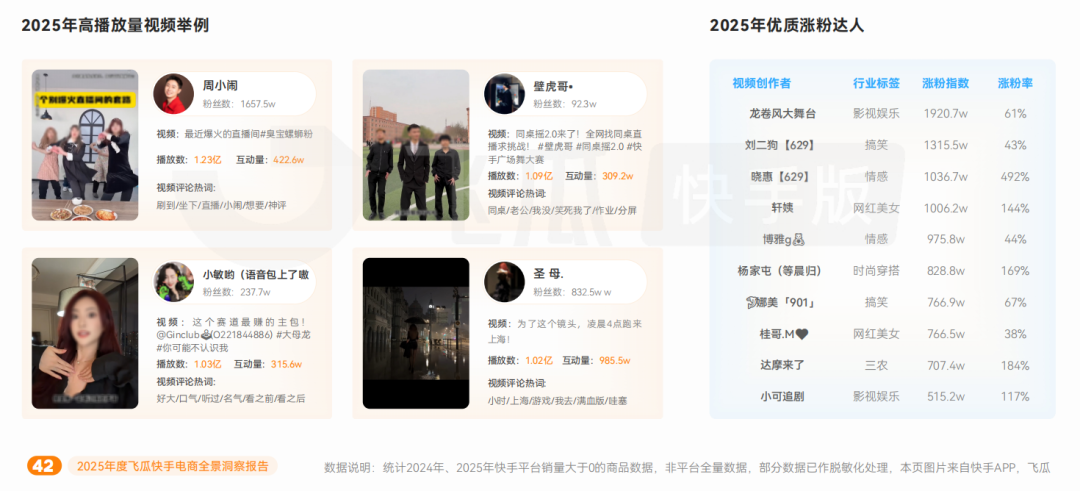Click the 1.23亿 play count
The height and width of the screenshot is (491, 1080).
207,160
